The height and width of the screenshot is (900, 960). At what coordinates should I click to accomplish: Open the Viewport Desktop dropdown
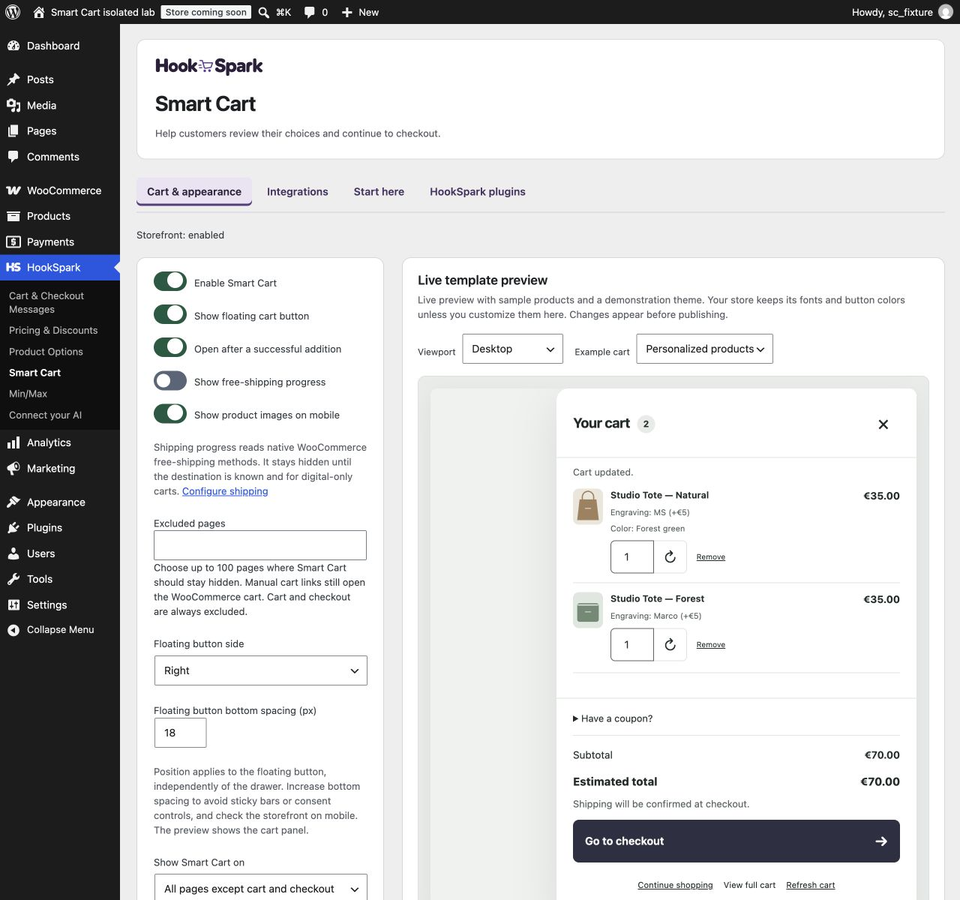click(512, 349)
